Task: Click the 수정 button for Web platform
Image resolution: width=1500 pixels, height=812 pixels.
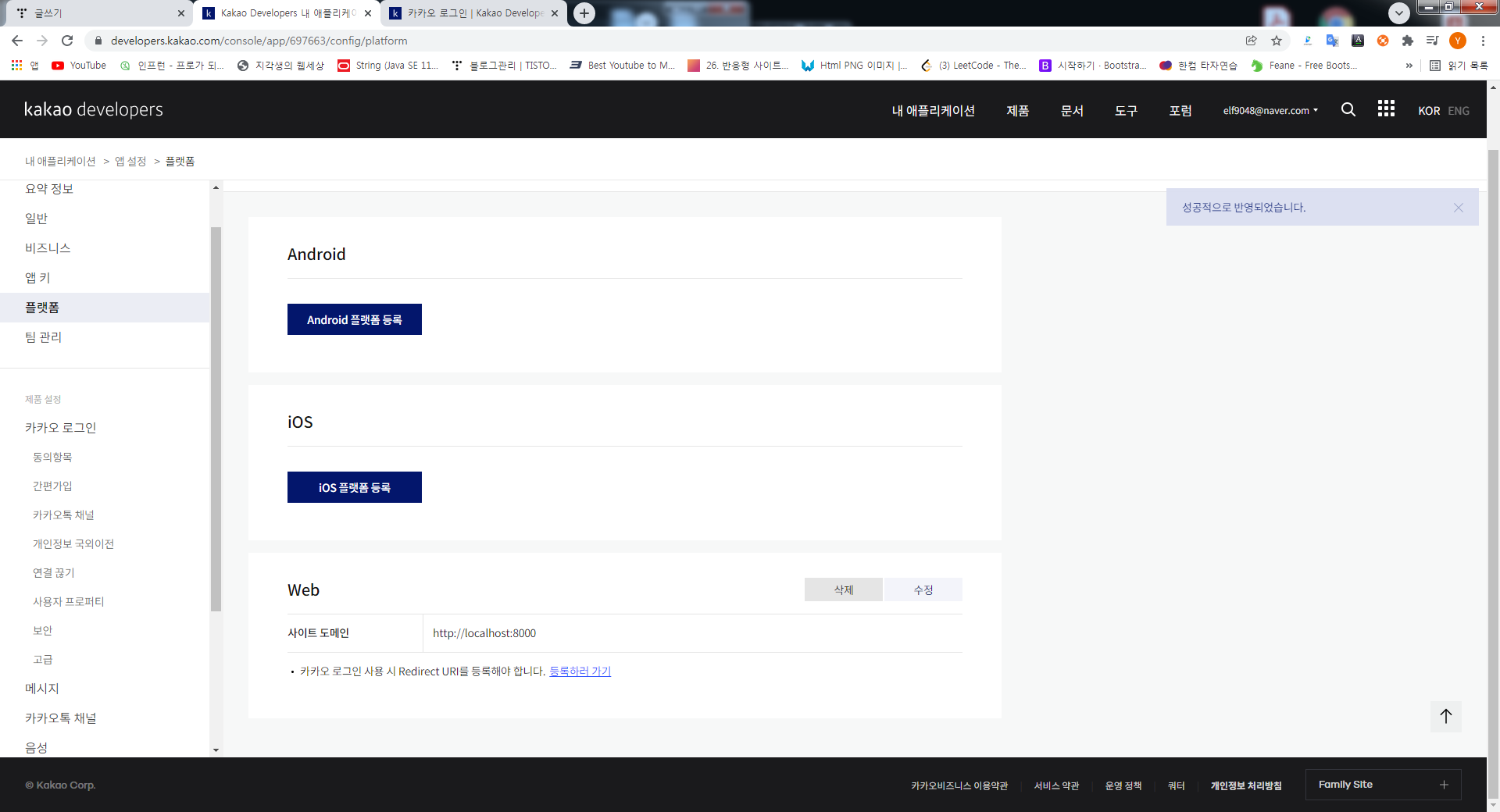Action: click(x=923, y=589)
